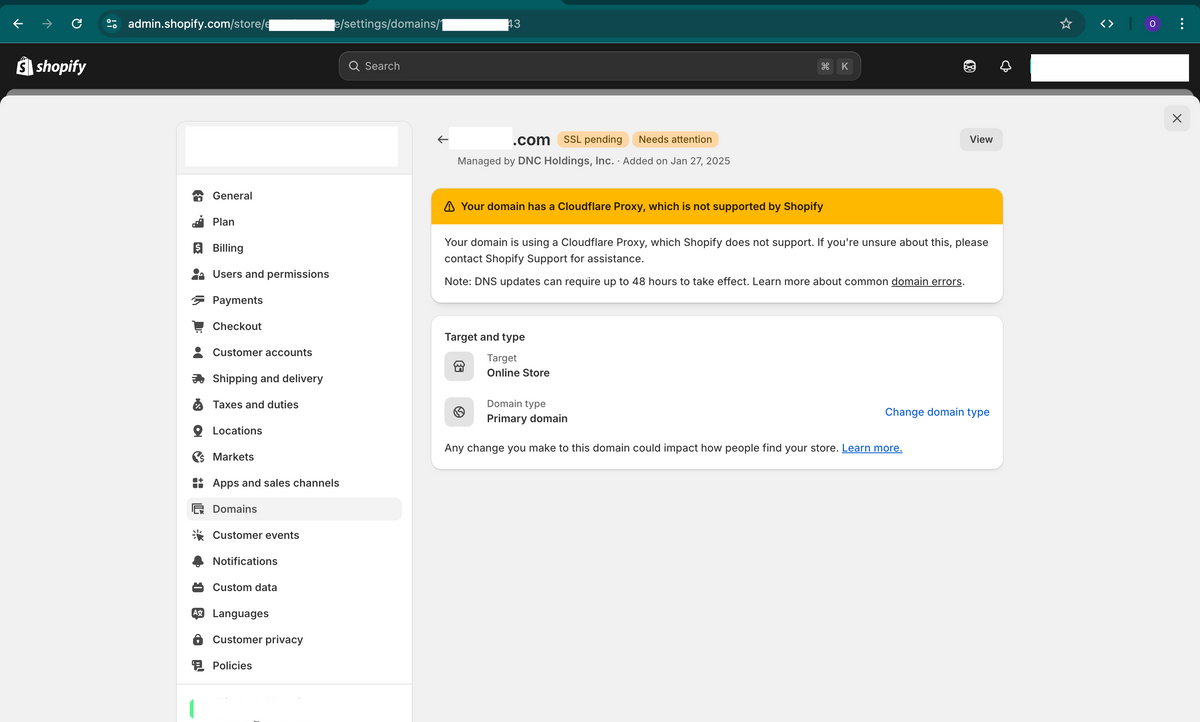Select the Taxes and duties icon
1200x722 pixels.
click(197, 404)
